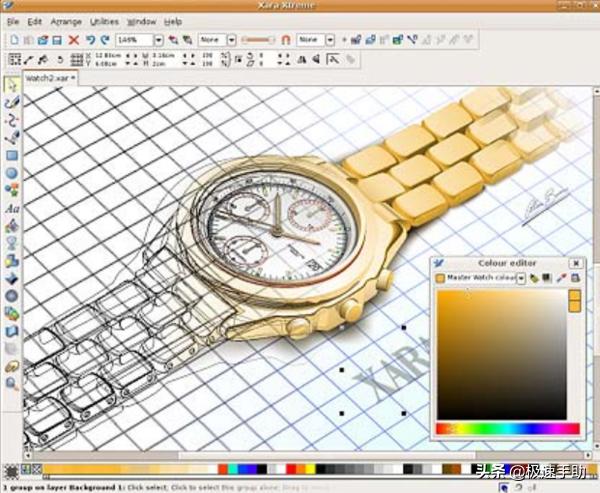Choose the Rectangle tool in toolbox
Image resolution: width=600 pixels, height=493 pixels.
(x=12, y=155)
